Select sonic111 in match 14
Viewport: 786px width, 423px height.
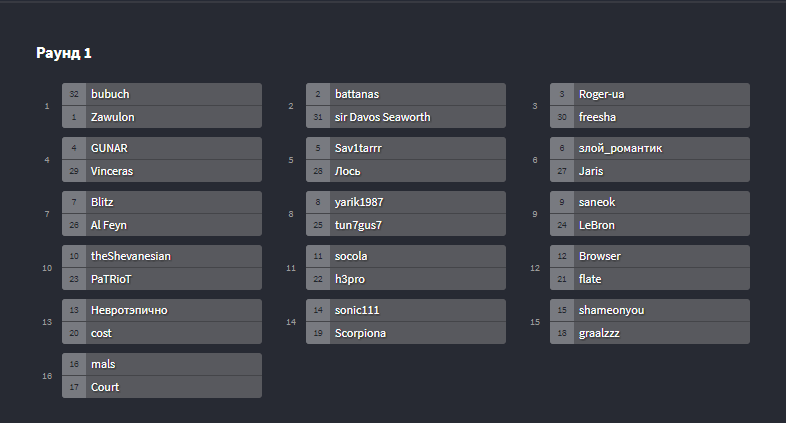pyautogui.click(x=406, y=310)
